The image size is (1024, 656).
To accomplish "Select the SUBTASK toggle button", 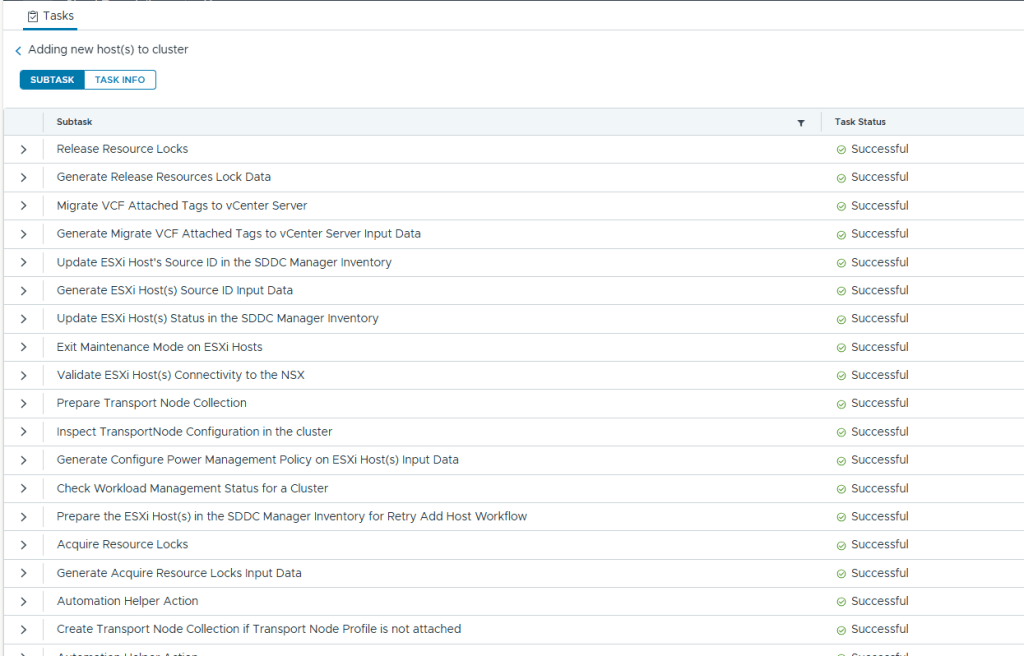I will pos(52,80).
